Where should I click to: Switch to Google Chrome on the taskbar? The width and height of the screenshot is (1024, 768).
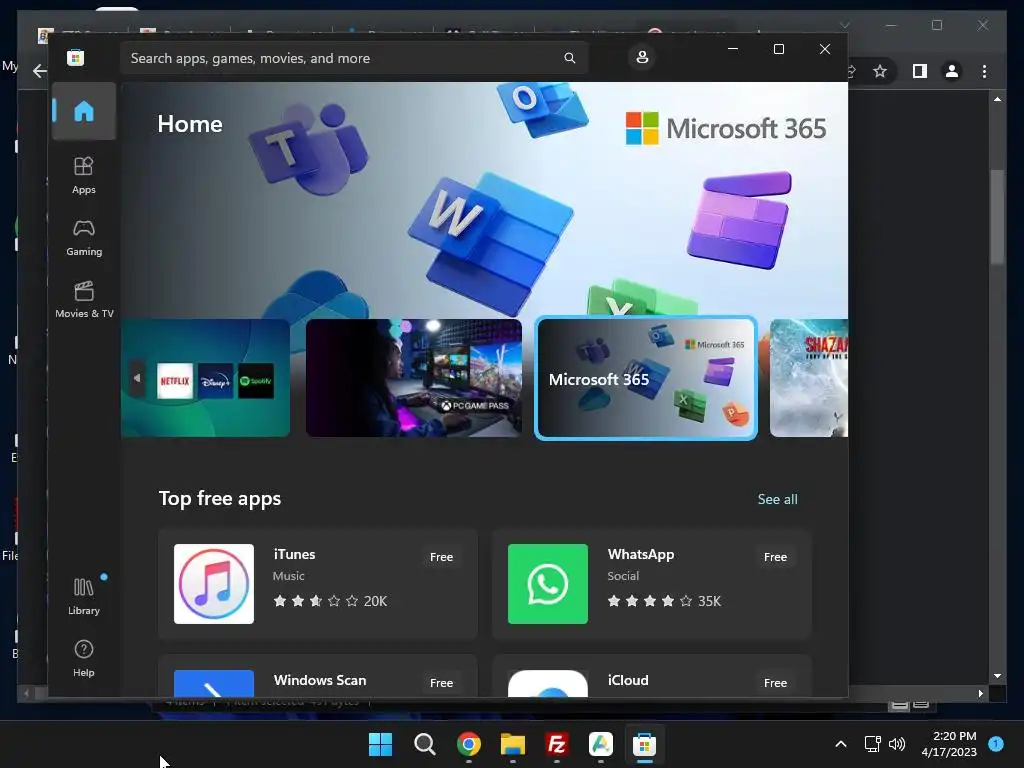469,744
